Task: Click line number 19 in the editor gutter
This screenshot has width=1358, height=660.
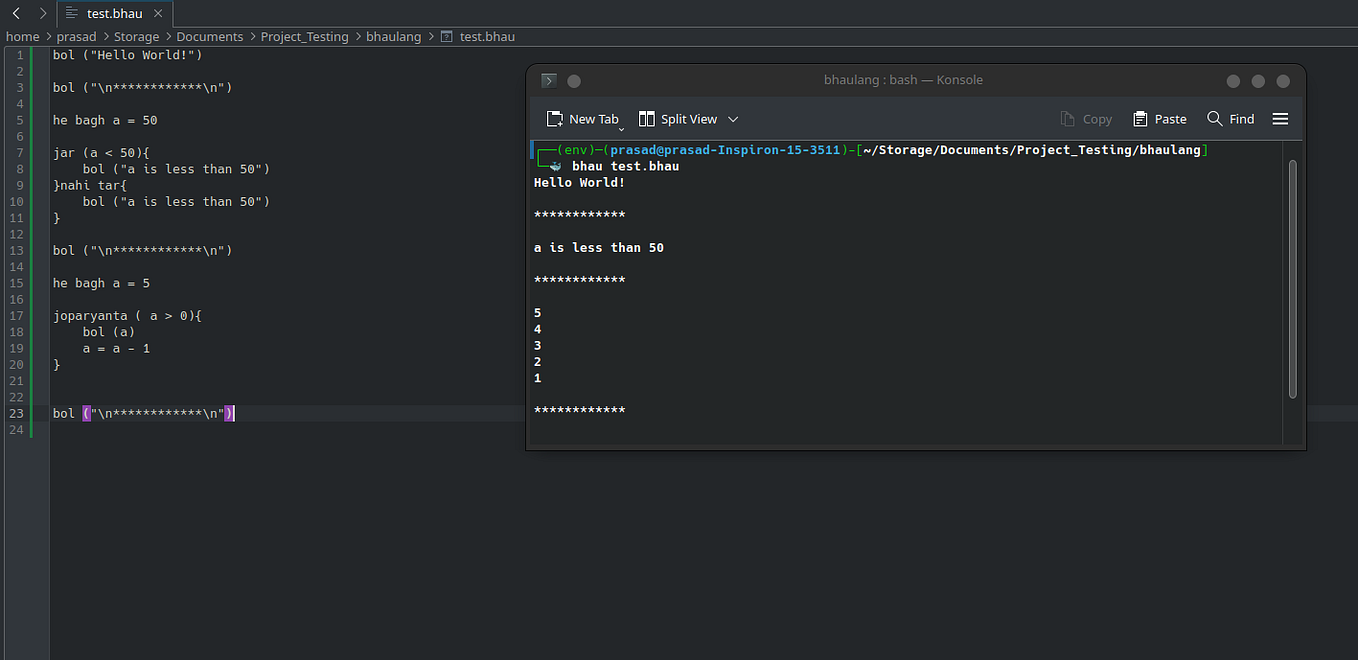Action: tap(16, 348)
